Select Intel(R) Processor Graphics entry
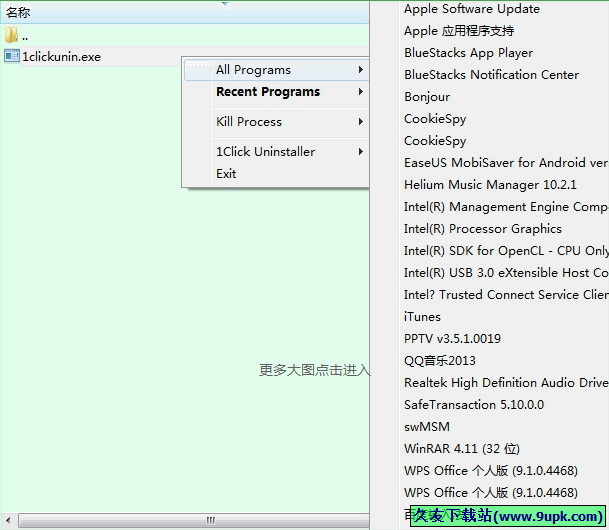The image size is (609, 530). pyautogui.click(x=483, y=229)
